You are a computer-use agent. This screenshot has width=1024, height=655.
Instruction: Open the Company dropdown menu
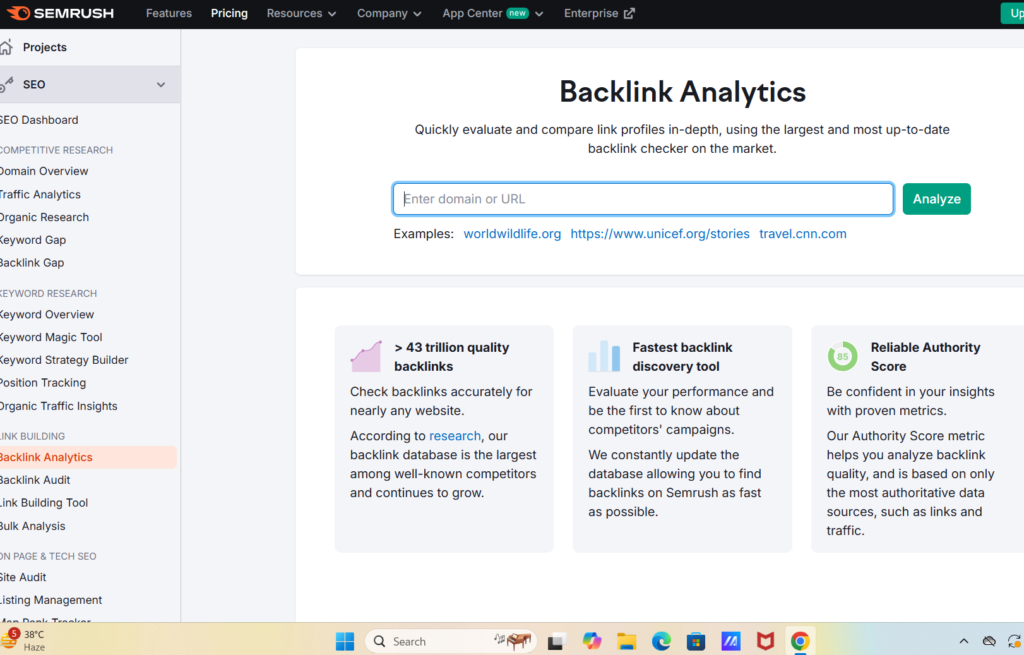click(389, 13)
